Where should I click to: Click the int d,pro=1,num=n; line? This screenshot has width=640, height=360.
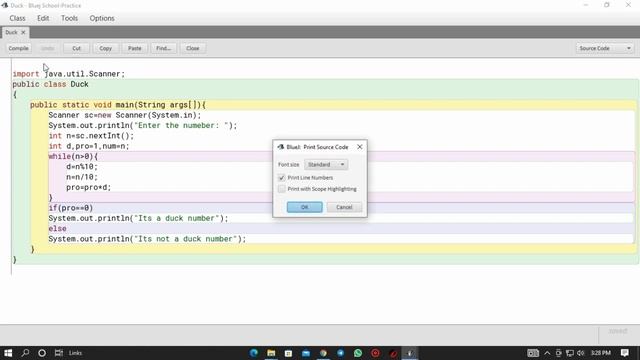point(89,146)
